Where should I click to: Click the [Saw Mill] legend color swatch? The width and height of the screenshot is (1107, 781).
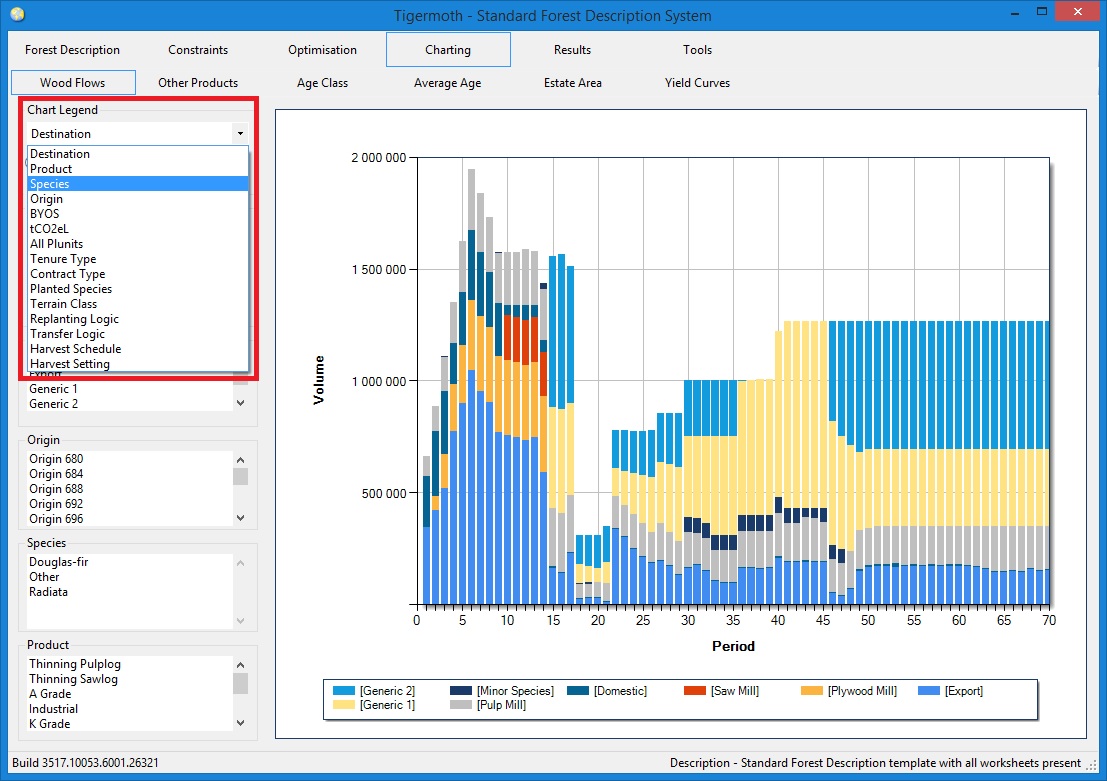pos(695,691)
